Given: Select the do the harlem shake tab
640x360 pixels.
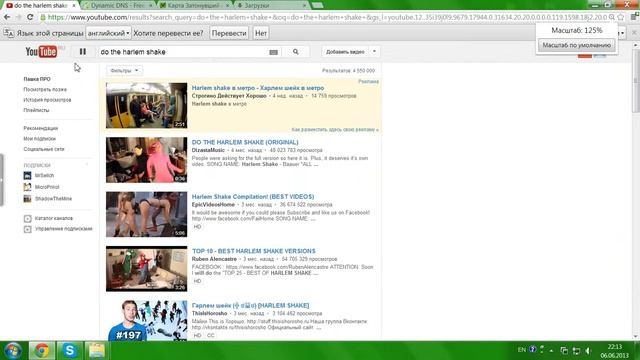Looking at the screenshot, I should pyautogui.click(x=40, y=6).
